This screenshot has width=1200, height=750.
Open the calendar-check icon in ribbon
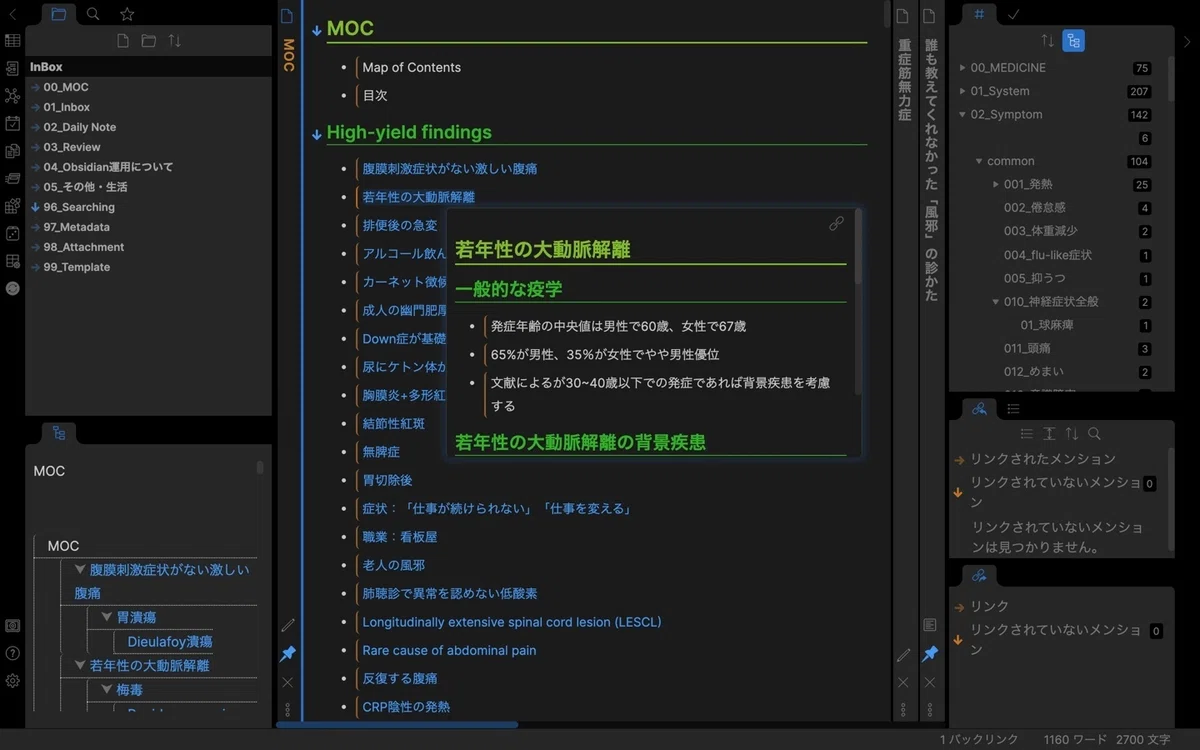(12, 124)
